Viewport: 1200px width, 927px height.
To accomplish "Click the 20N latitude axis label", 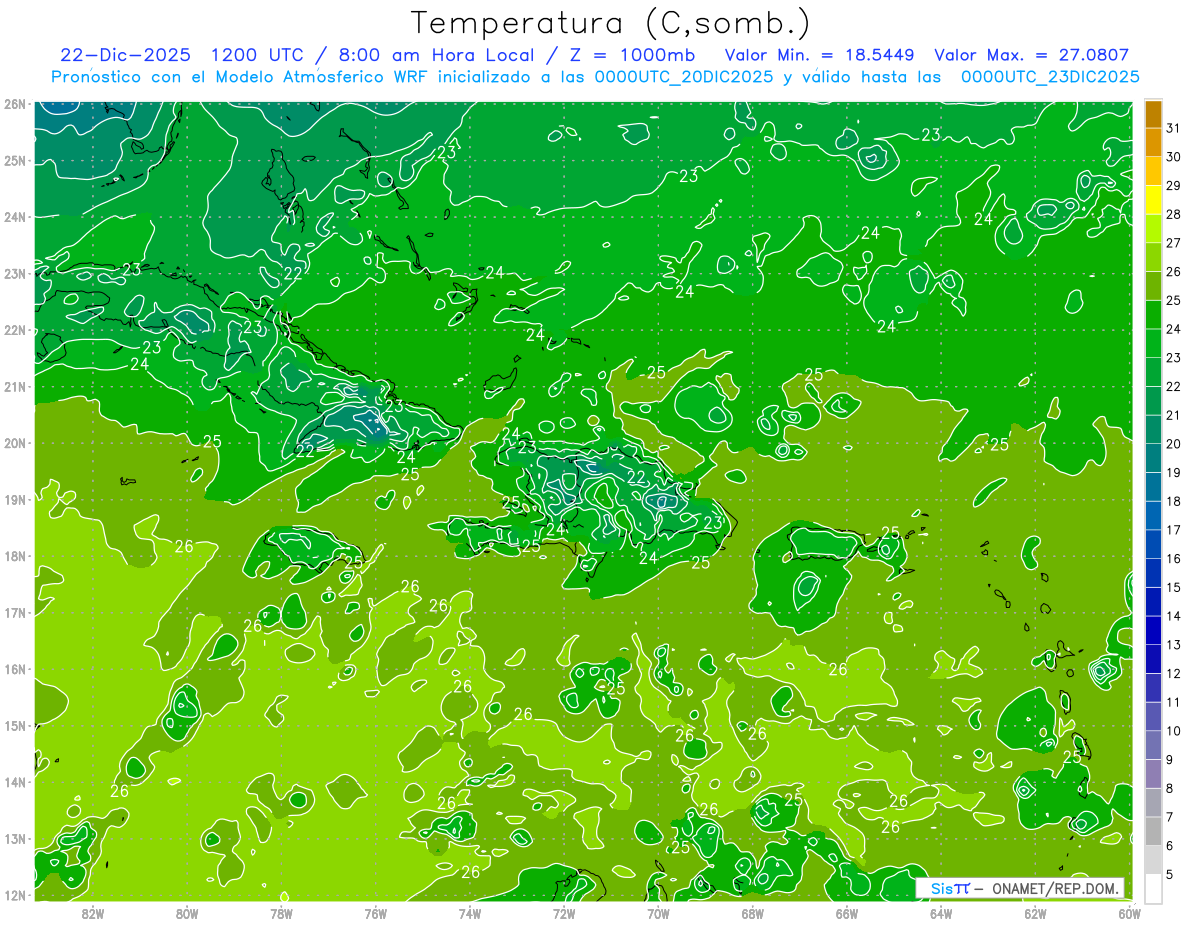I will (14, 443).
